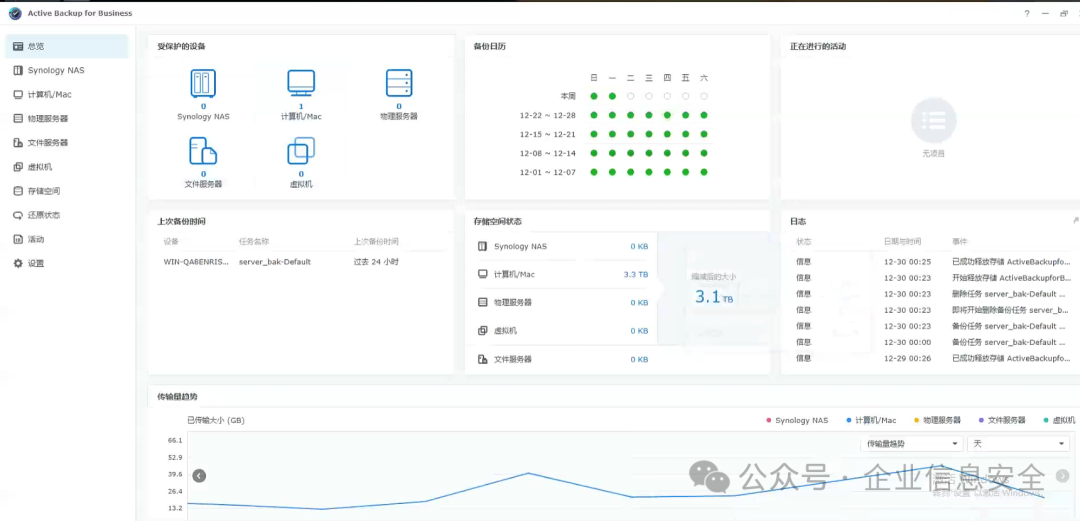The width and height of the screenshot is (1080, 521).
Task: Toggle the Synology NAS legend dot
Action: 769,420
